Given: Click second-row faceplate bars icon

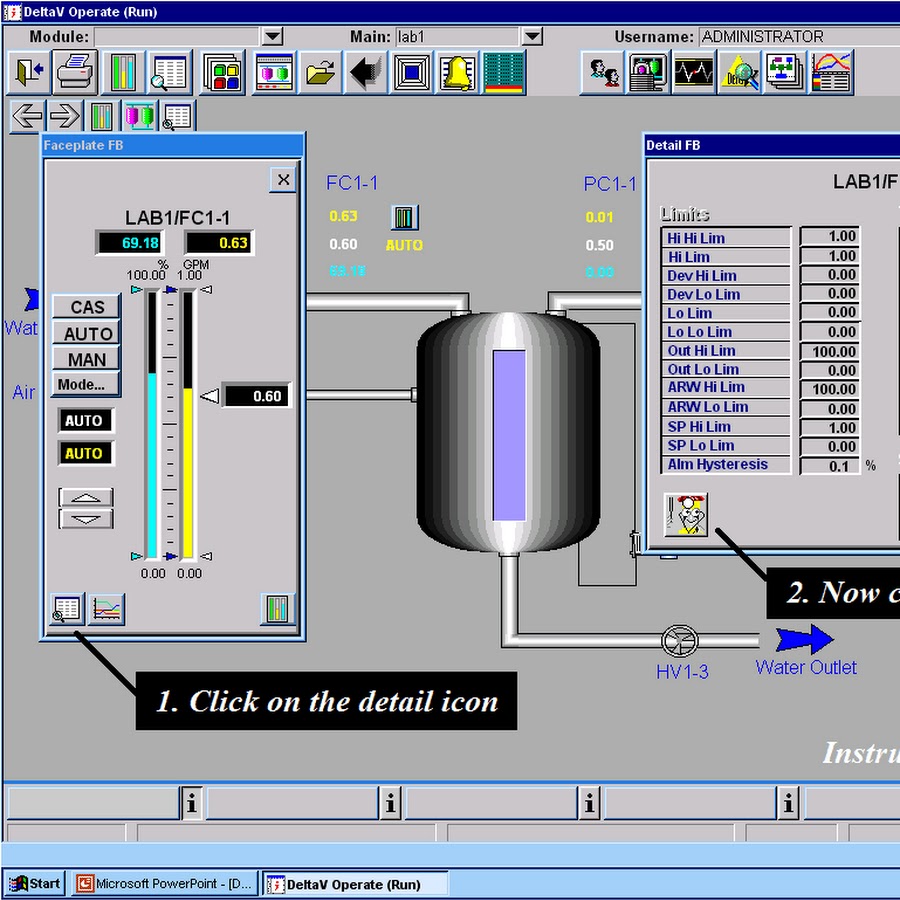Looking at the screenshot, I should coord(102,116).
